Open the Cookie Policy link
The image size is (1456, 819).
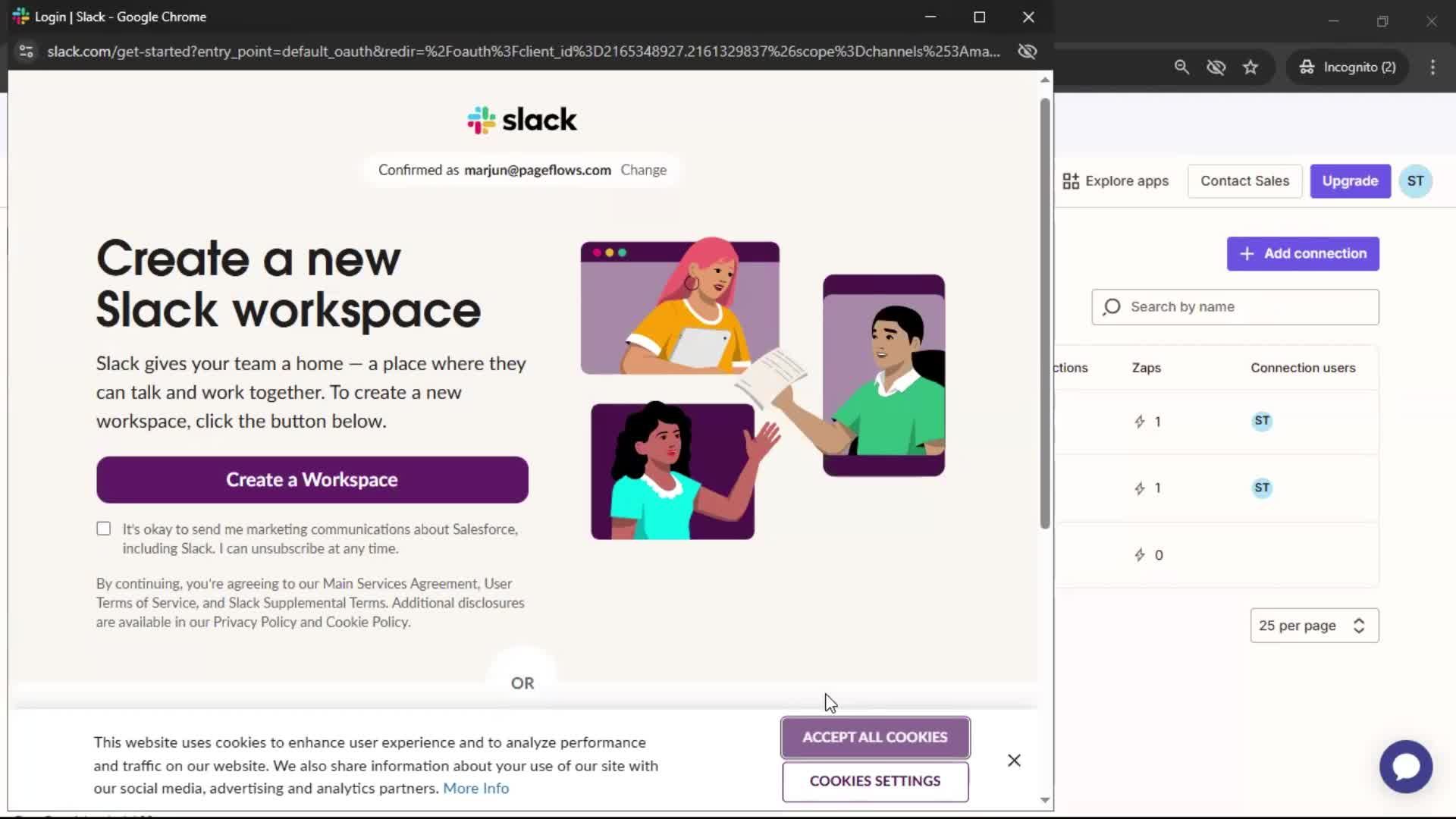366,623
